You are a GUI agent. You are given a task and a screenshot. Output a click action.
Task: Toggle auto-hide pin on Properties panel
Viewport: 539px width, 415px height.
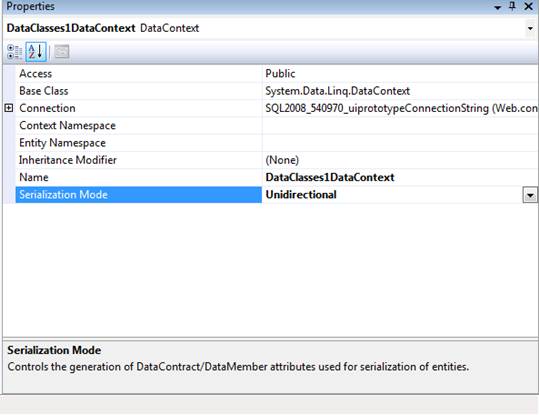513,6
